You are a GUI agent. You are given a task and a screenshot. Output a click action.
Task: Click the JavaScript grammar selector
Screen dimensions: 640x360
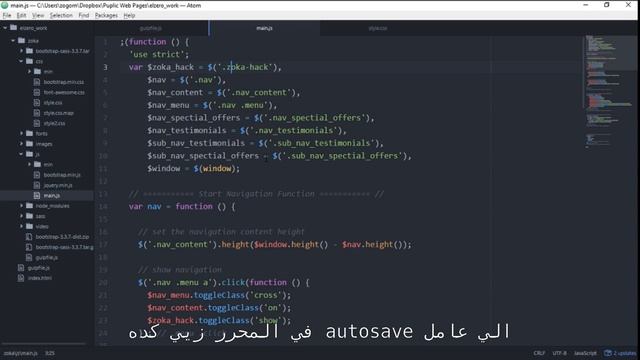pos(585,353)
